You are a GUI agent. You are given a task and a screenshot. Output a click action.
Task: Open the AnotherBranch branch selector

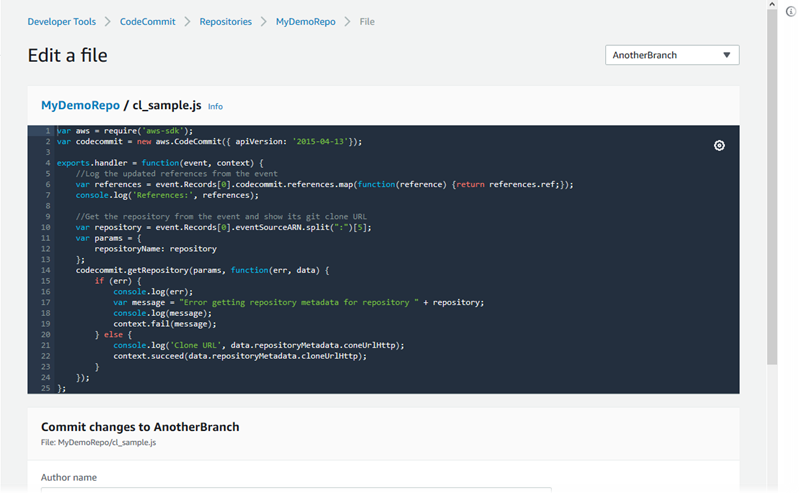672,55
